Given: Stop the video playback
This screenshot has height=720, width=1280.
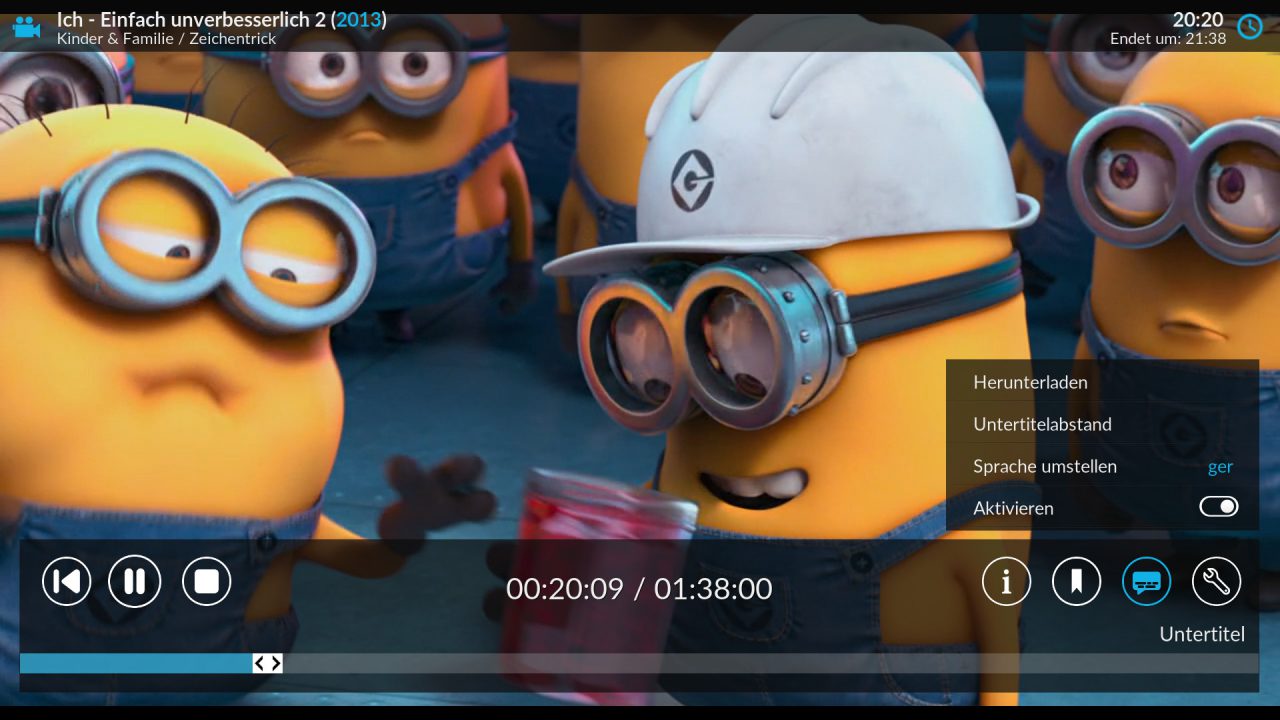Looking at the screenshot, I should 206,581.
